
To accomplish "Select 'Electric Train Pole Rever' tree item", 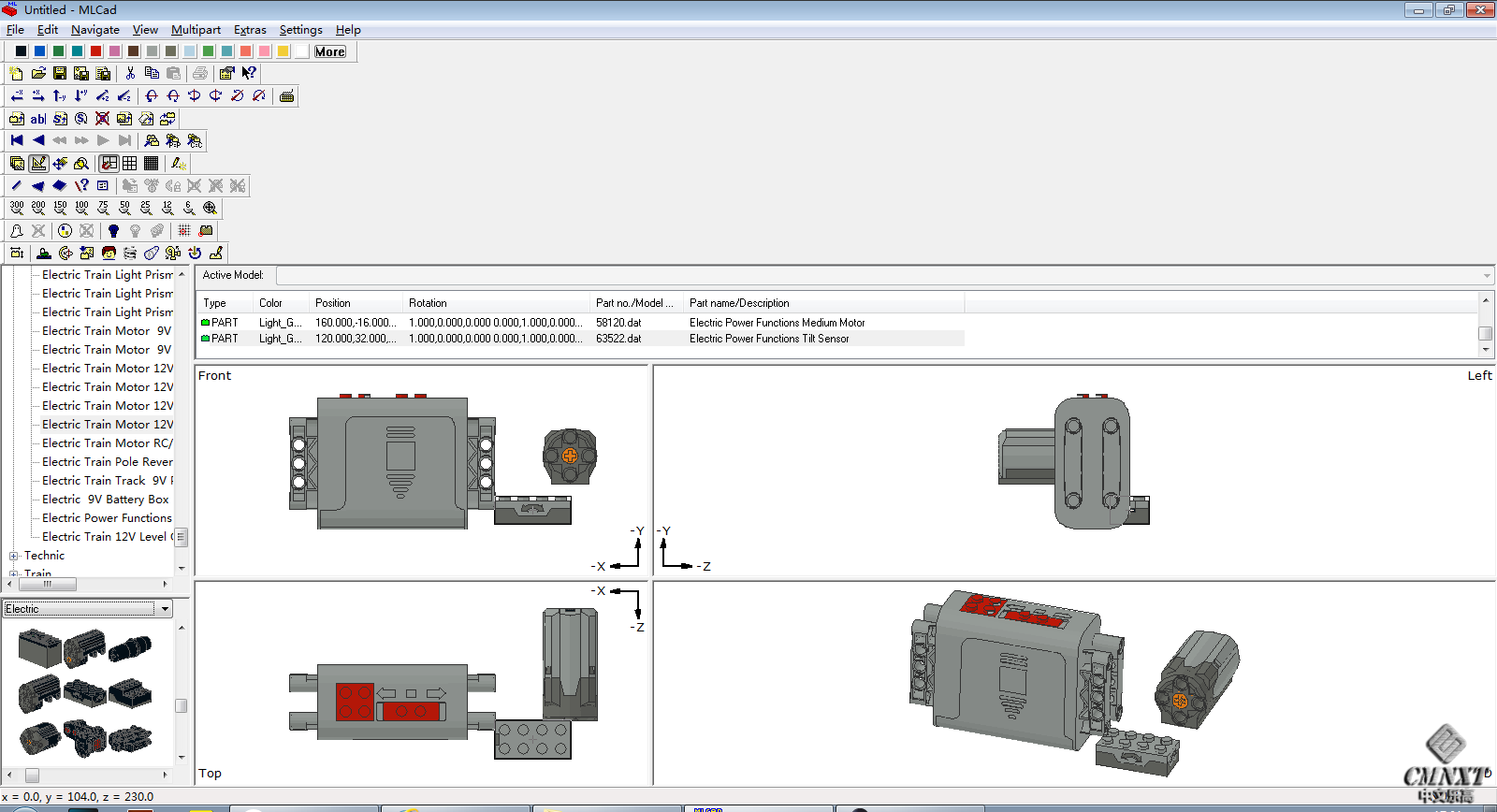I will coord(108,462).
